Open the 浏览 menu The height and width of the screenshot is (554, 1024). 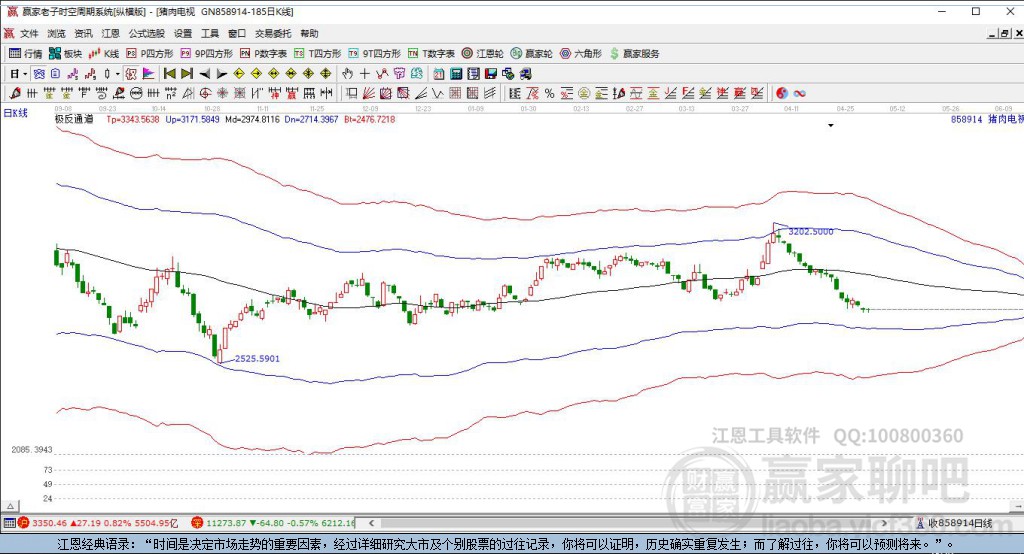click(56, 33)
